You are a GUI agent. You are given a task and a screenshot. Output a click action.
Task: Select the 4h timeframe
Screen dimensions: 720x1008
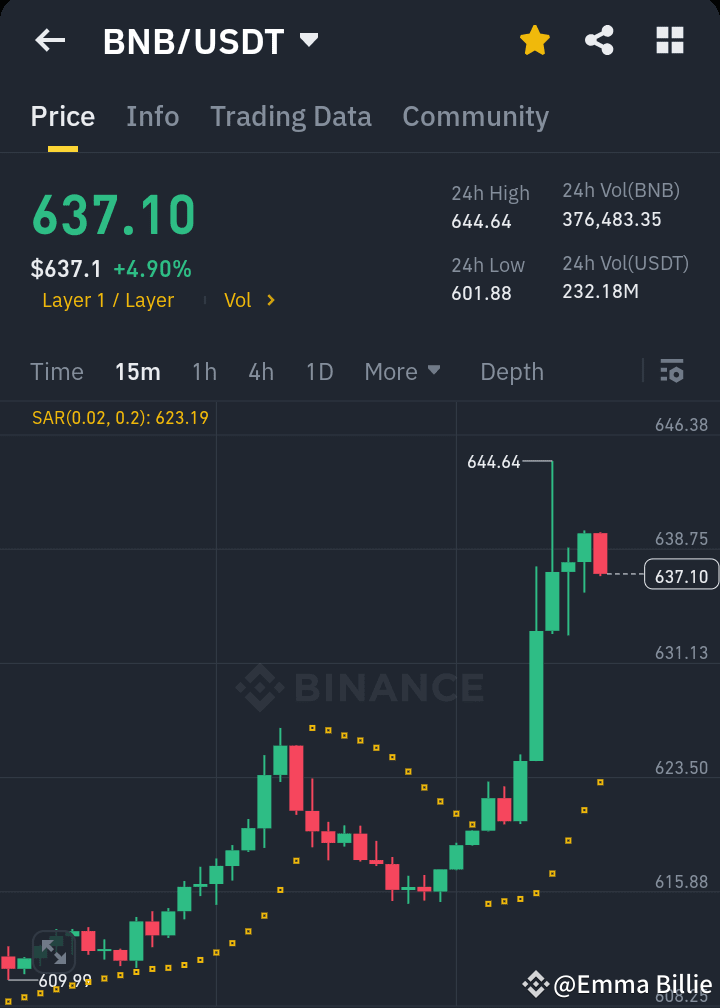coord(261,371)
